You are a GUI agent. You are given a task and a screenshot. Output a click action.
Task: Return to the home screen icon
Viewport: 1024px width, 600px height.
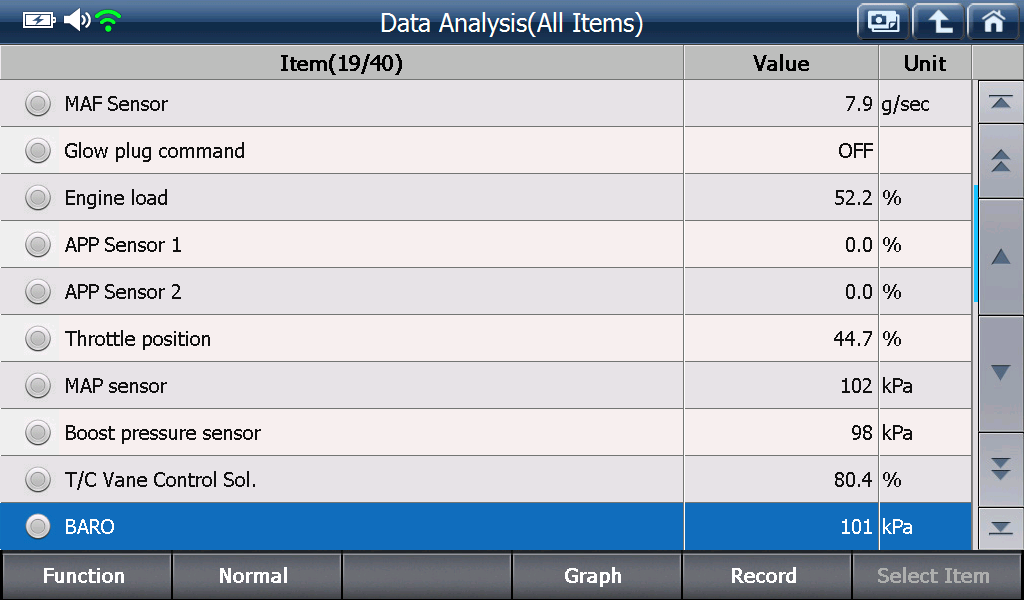point(994,22)
